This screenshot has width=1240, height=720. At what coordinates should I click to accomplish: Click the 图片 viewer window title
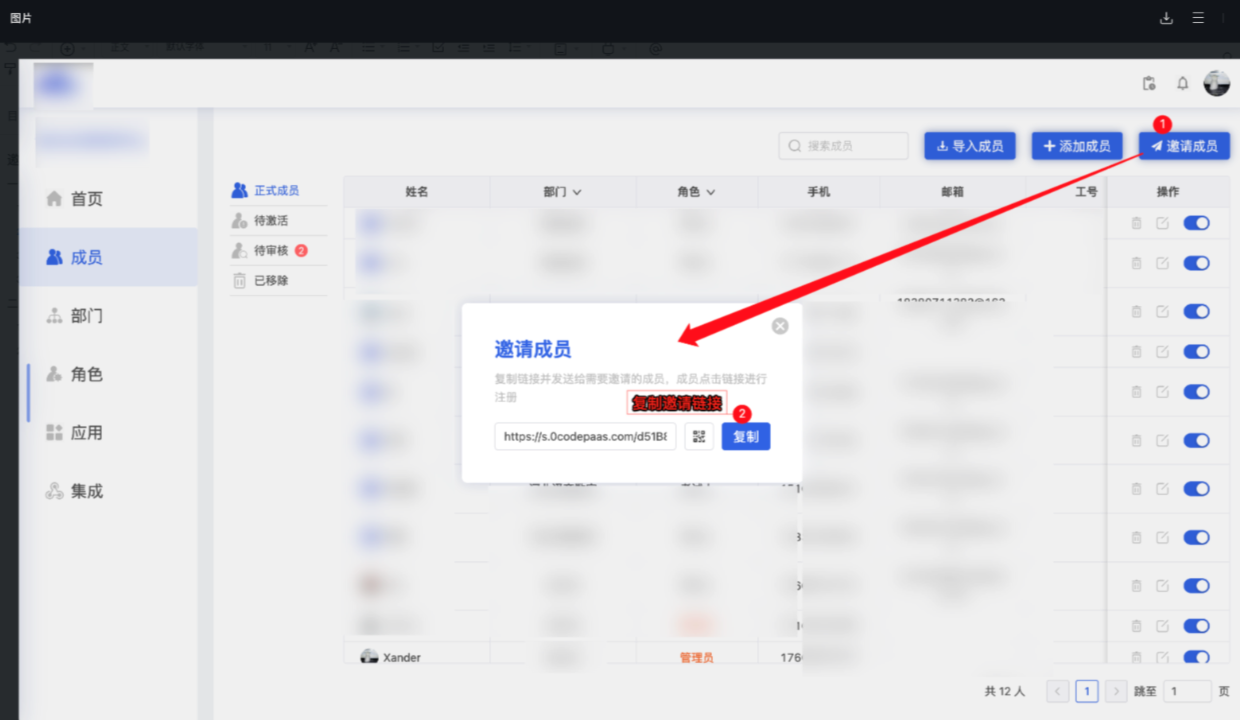coord(21,18)
